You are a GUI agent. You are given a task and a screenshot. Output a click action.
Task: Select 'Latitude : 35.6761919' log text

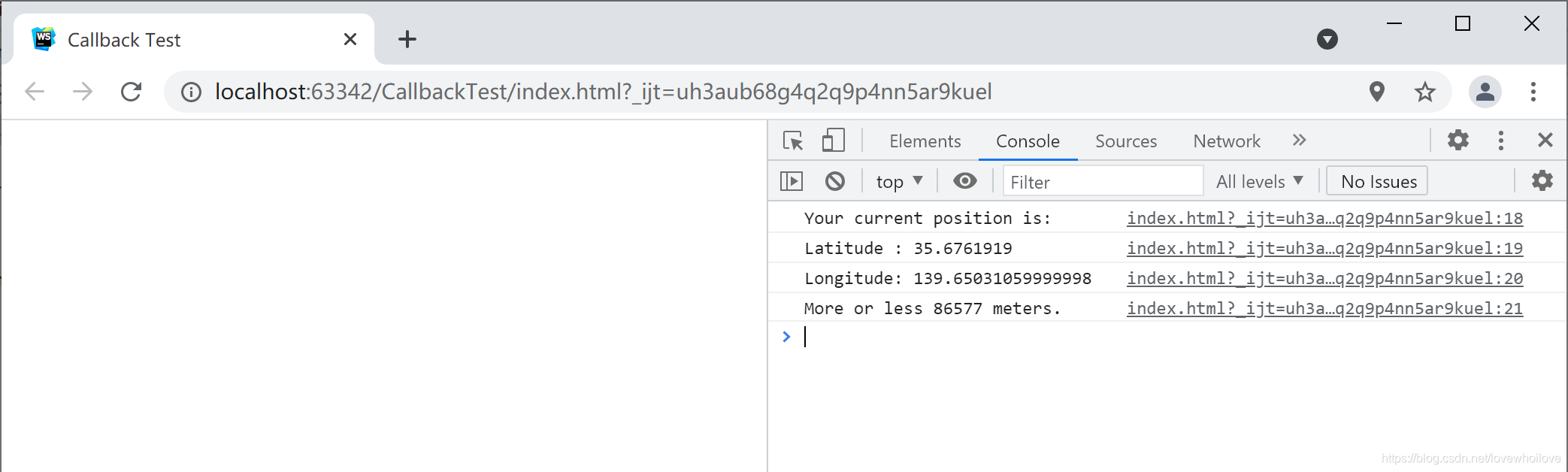click(x=908, y=248)
